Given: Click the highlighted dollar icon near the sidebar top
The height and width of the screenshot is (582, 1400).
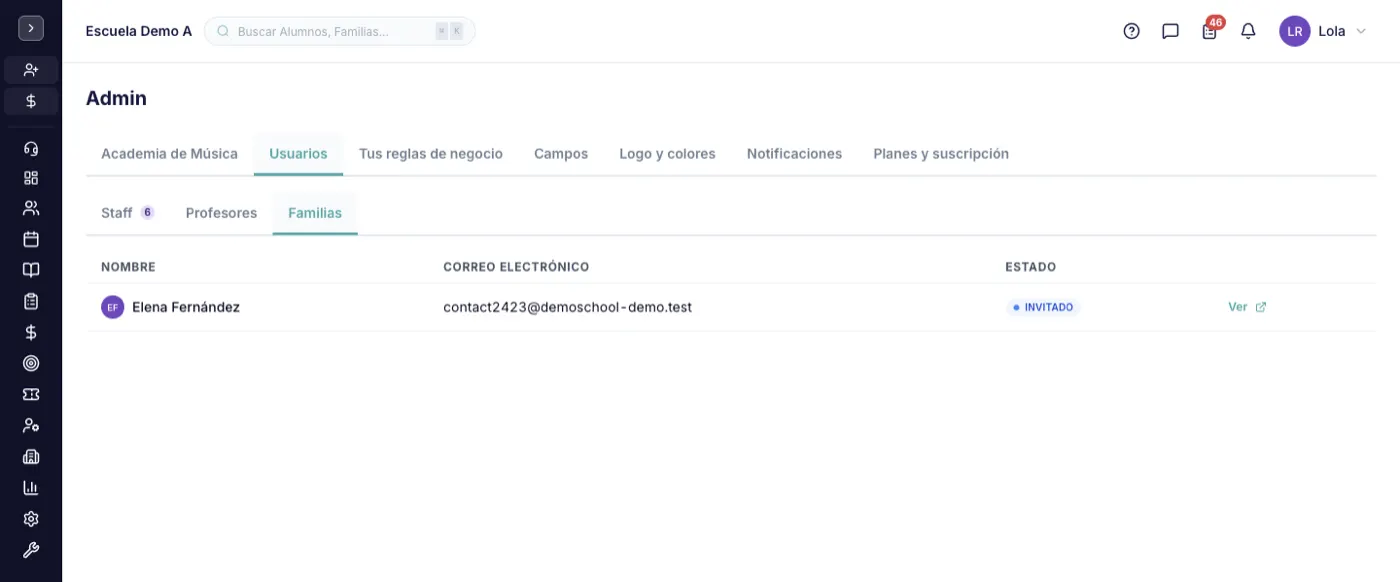Looking at the screenshot, I should tap(31, 101).
